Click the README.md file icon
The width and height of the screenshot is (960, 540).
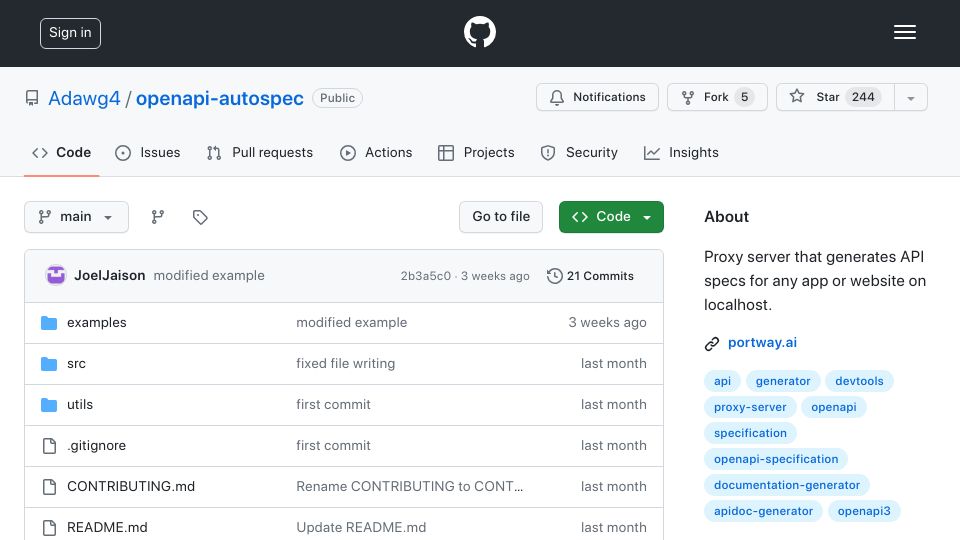50,528
